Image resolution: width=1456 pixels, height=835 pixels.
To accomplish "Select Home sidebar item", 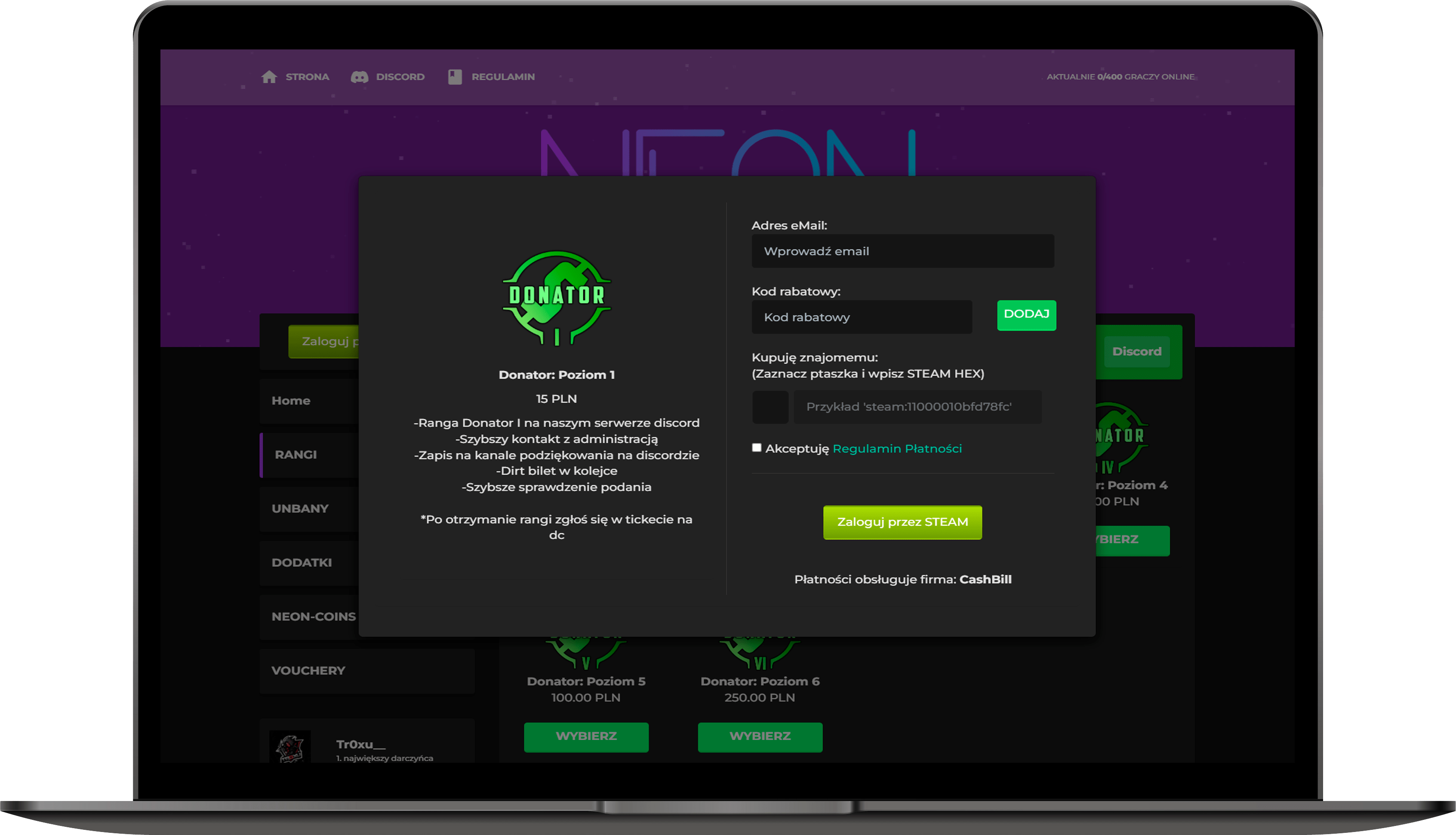I will tap(310, 401).
